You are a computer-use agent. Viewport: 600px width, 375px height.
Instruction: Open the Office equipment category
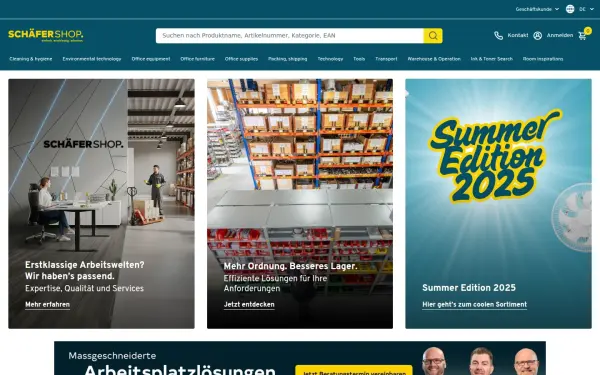point(151,59)
